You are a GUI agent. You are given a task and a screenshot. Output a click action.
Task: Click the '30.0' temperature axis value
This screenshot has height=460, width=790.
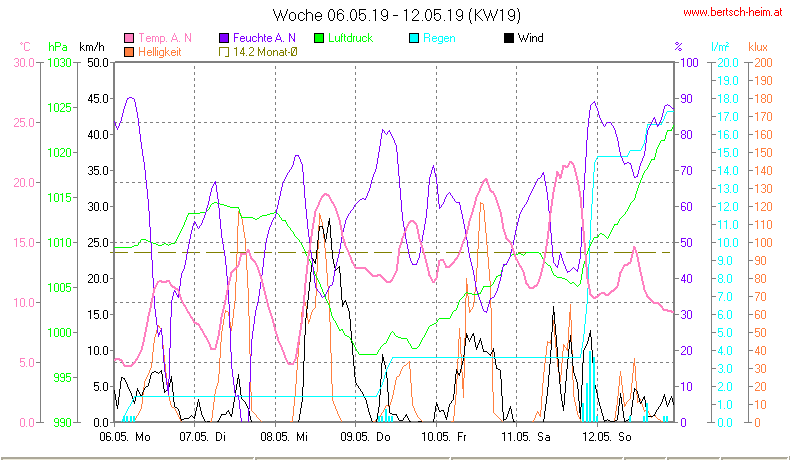point(24,63)
